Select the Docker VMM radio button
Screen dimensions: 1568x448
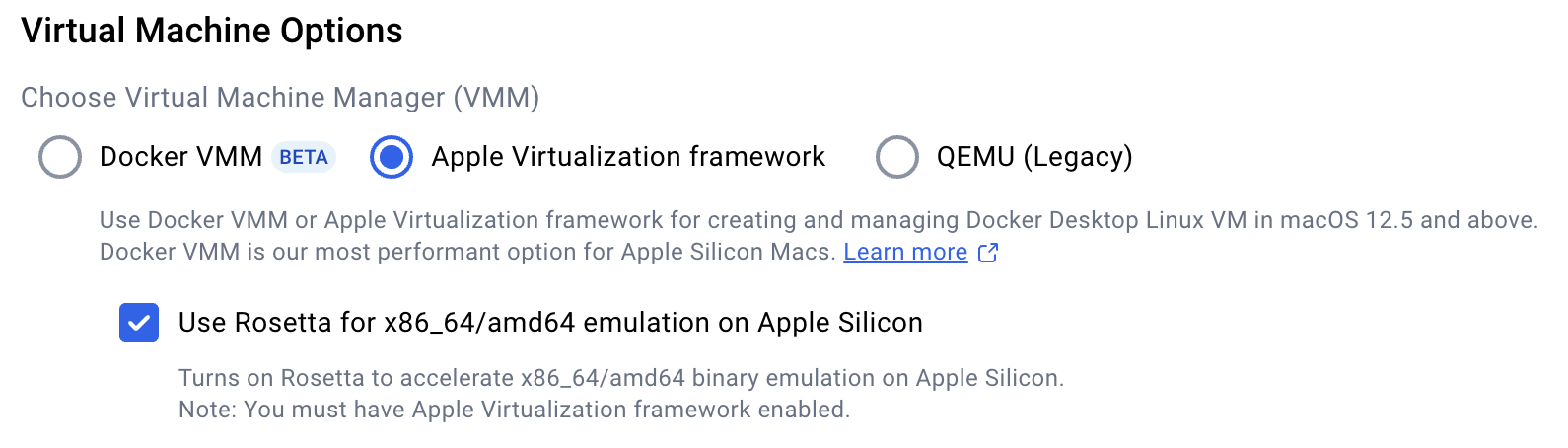(60, 157)
